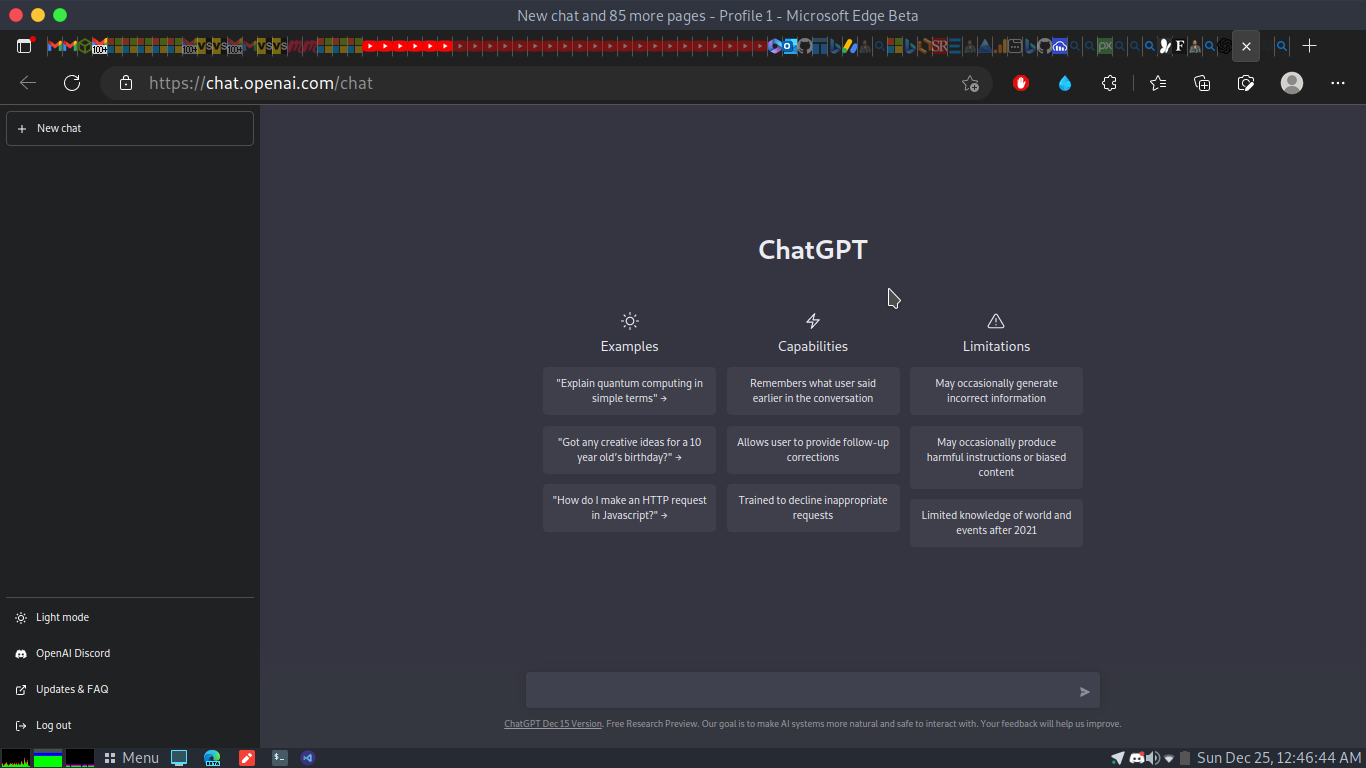Open the Visual Studio taskbar icon
This screenshot has width=1366, height=768.
pos(308,758)
